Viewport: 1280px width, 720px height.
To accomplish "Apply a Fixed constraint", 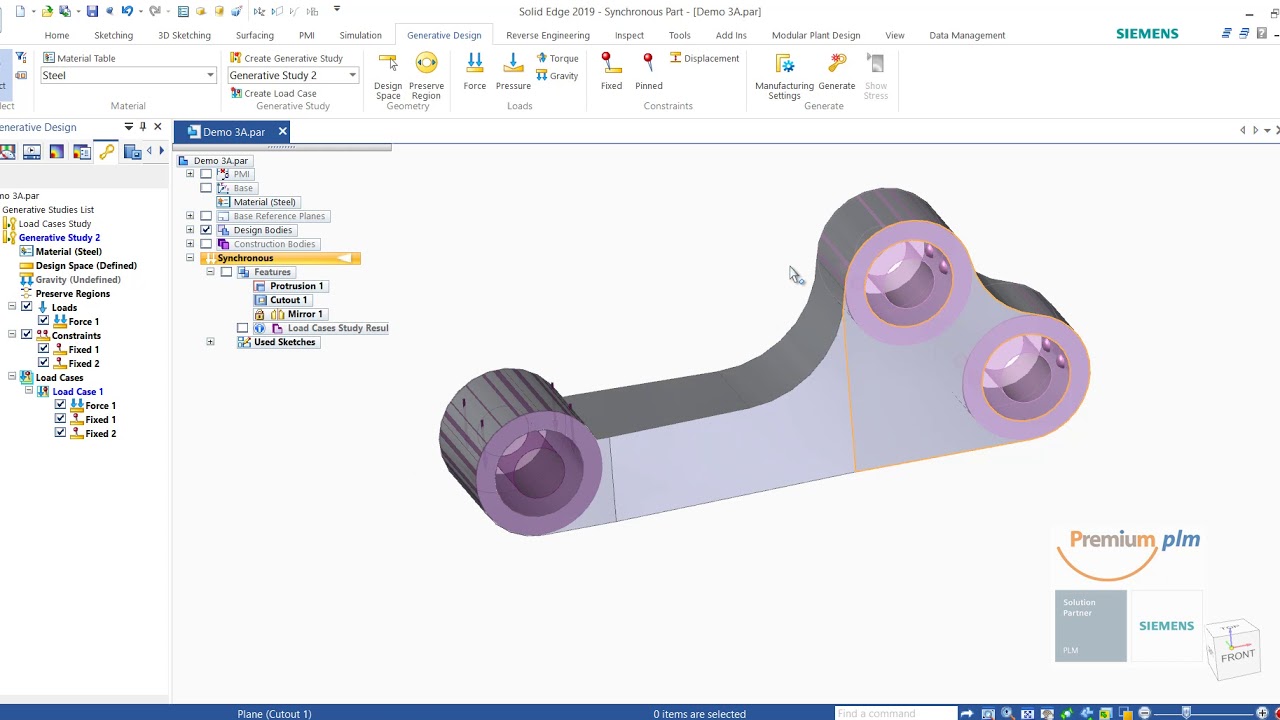I will click(611, 72).
